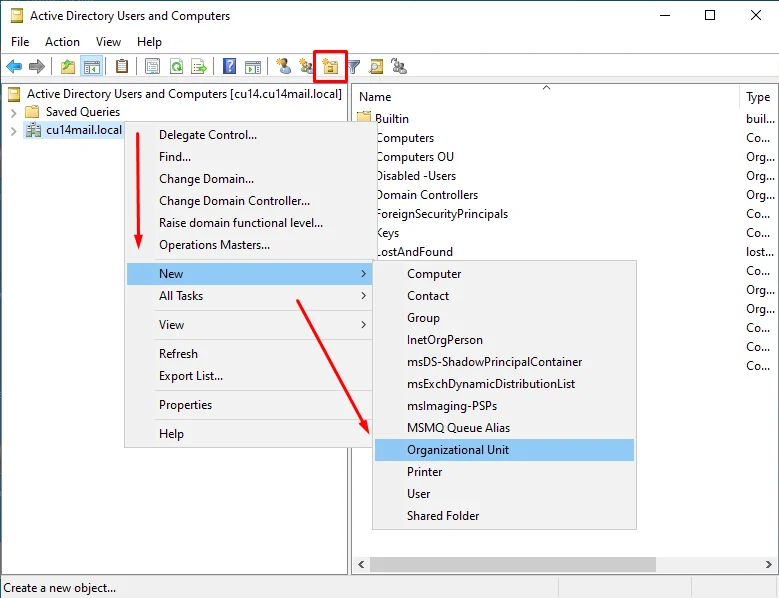The width and height of the screenshot is (779, 598).
Task: Open the New submenu arrow
Action: (364, 274)
